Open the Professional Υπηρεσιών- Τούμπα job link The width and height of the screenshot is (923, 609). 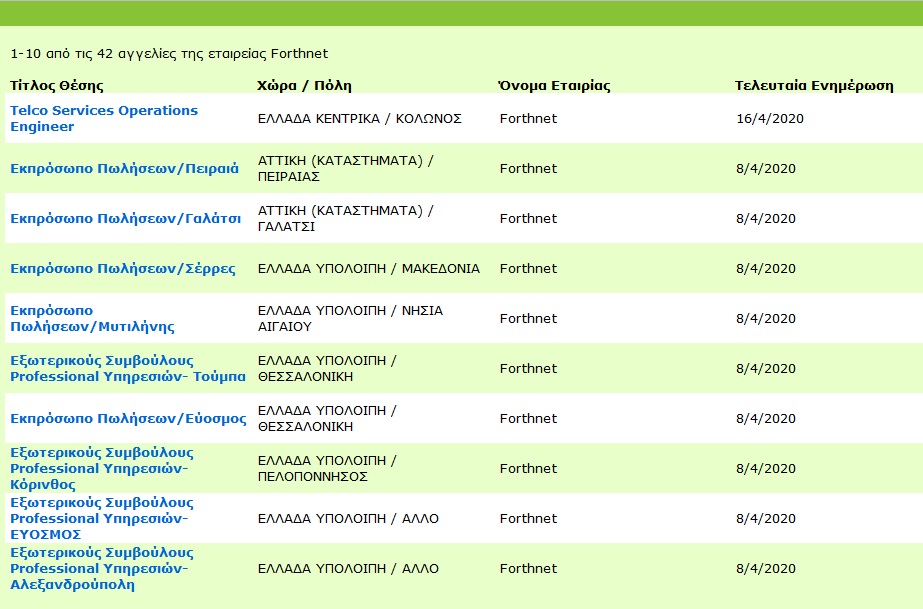point(128,368)
